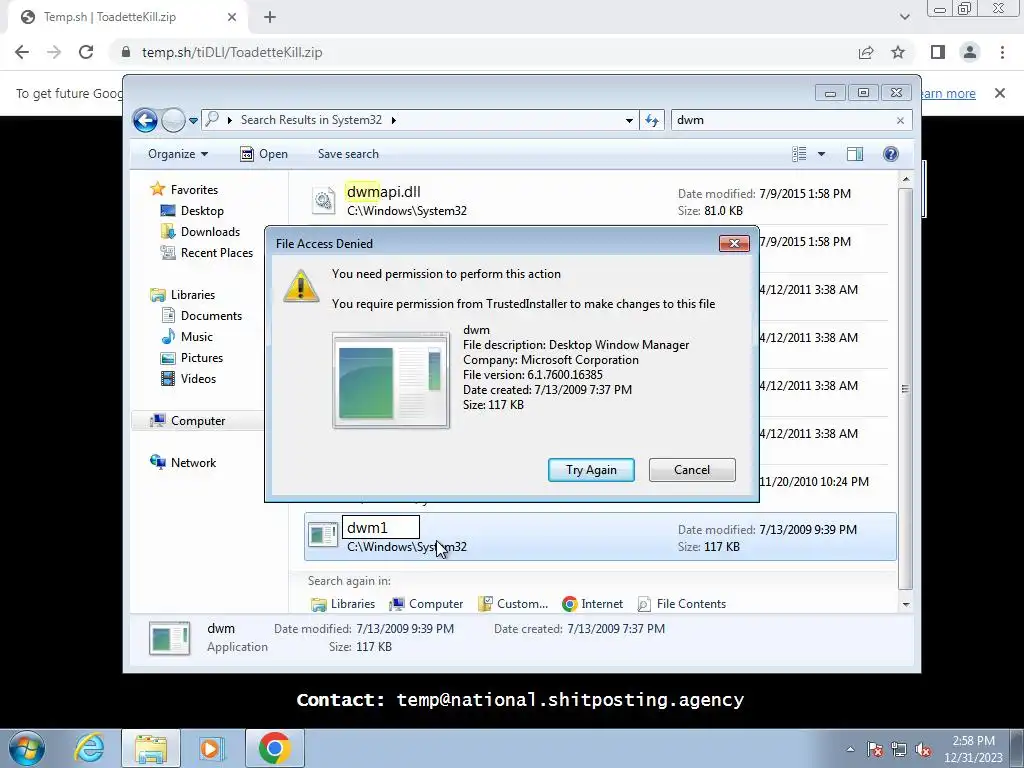1024x768 pixels.
Task: Click Open in the Explorer toolbar
Action: click(x=264, y=154)
